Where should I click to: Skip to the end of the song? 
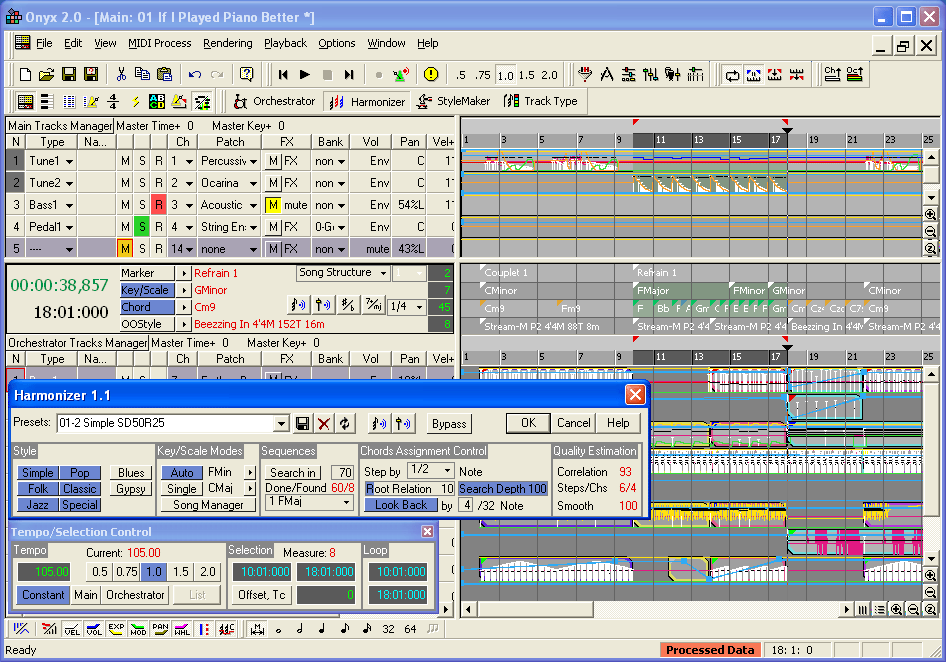pos(349,74)
